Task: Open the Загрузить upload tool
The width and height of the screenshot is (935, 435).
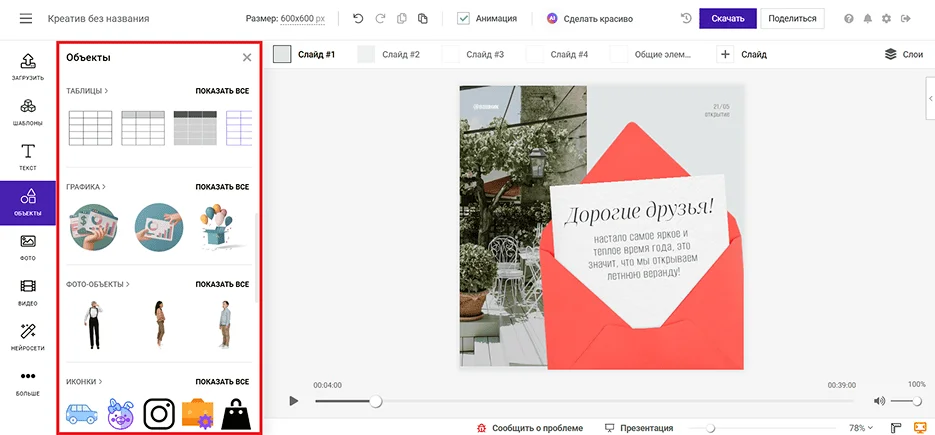Action: point(28,67)
